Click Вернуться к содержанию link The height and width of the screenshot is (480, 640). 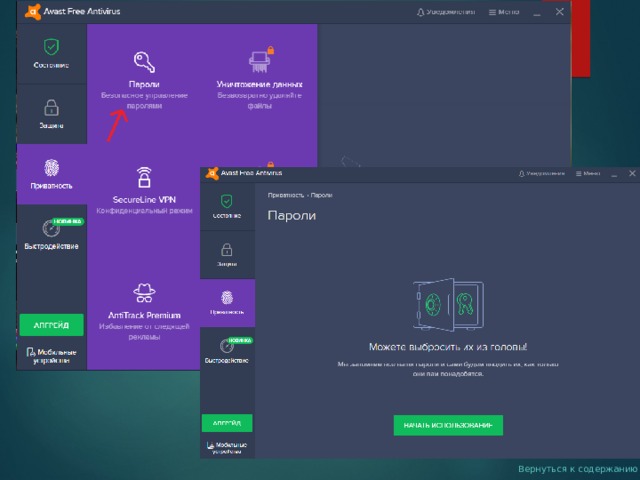point(578,469)
